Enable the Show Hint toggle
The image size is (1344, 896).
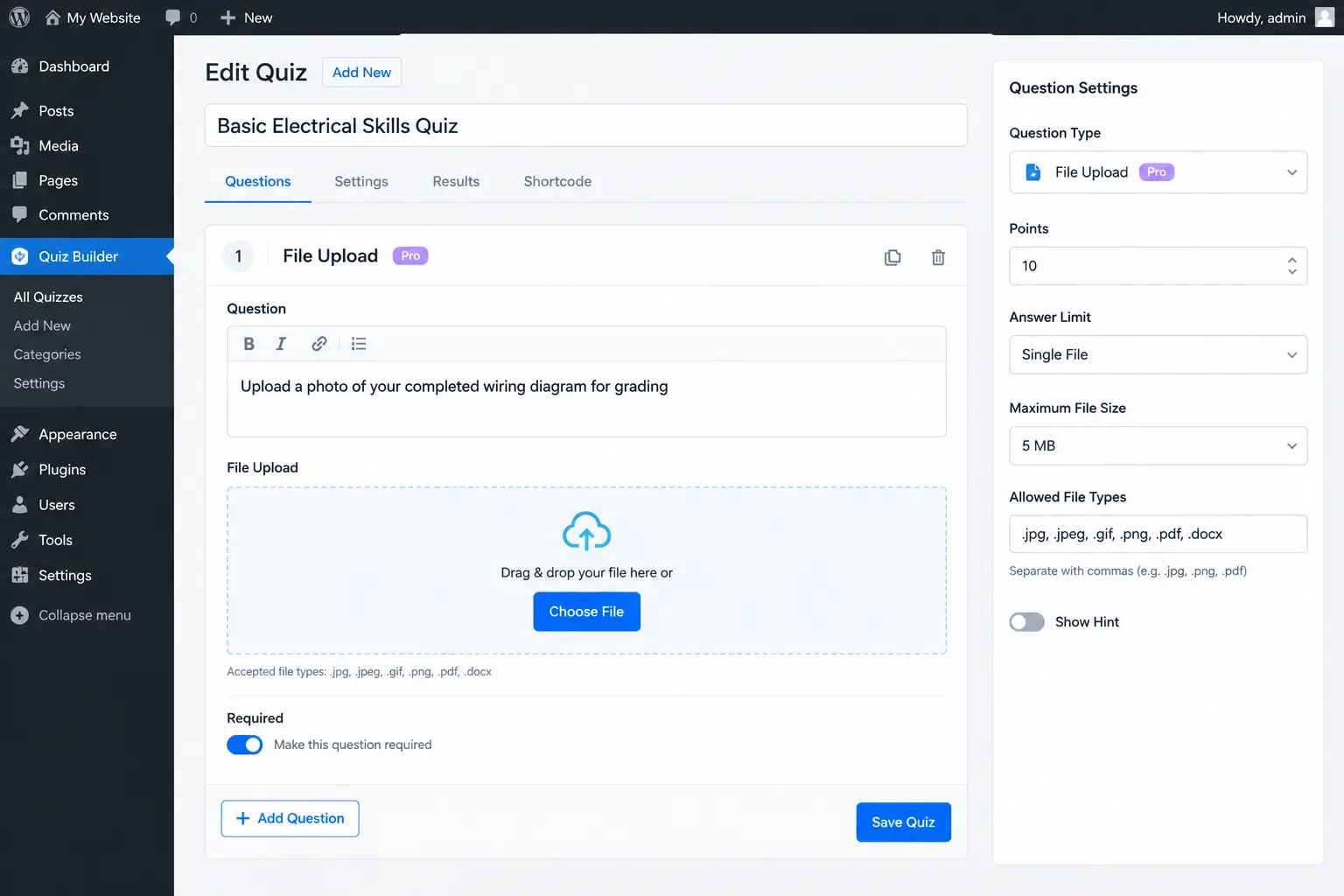tap(1026, 622)
